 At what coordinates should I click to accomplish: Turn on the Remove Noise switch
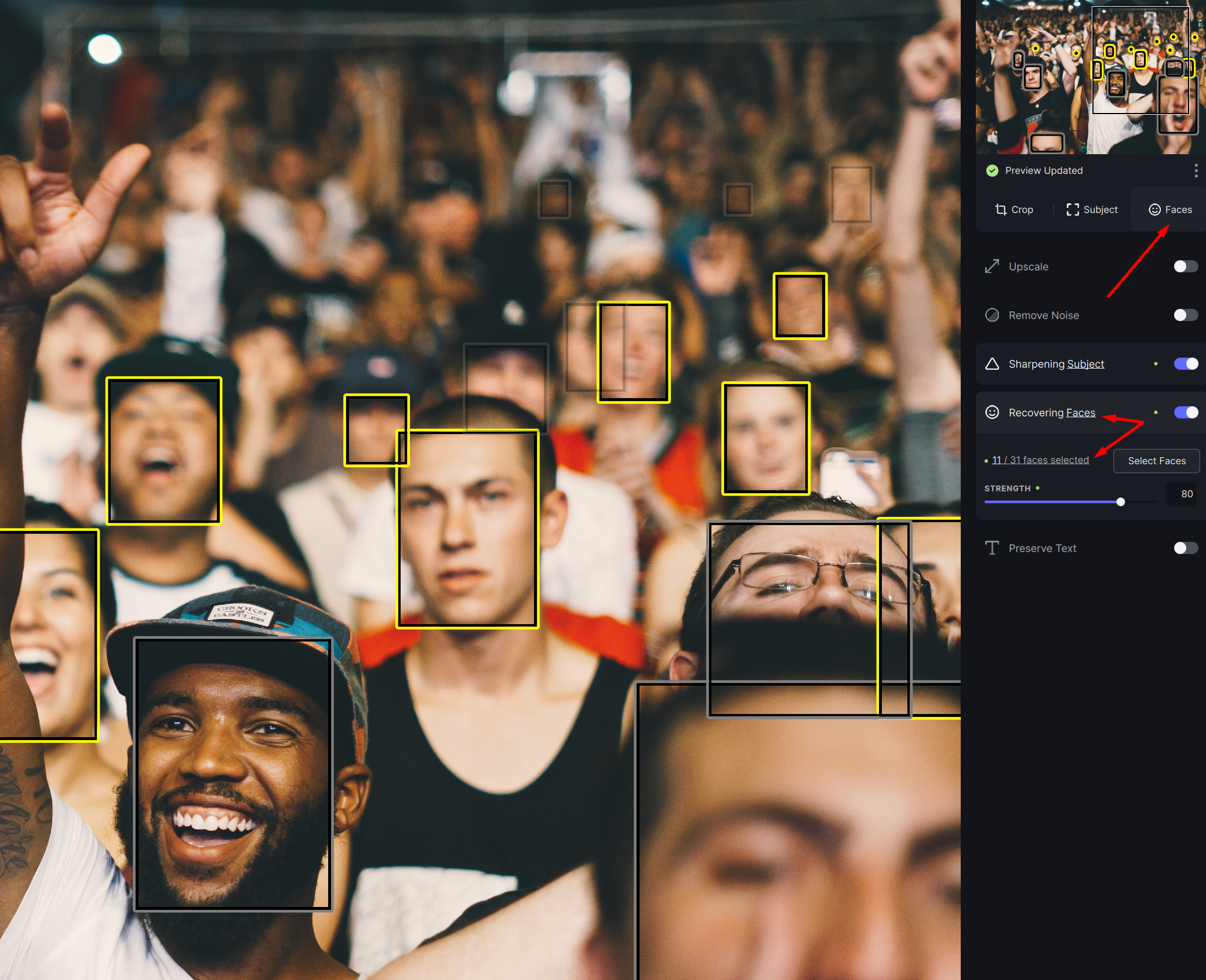(1185, 315)
